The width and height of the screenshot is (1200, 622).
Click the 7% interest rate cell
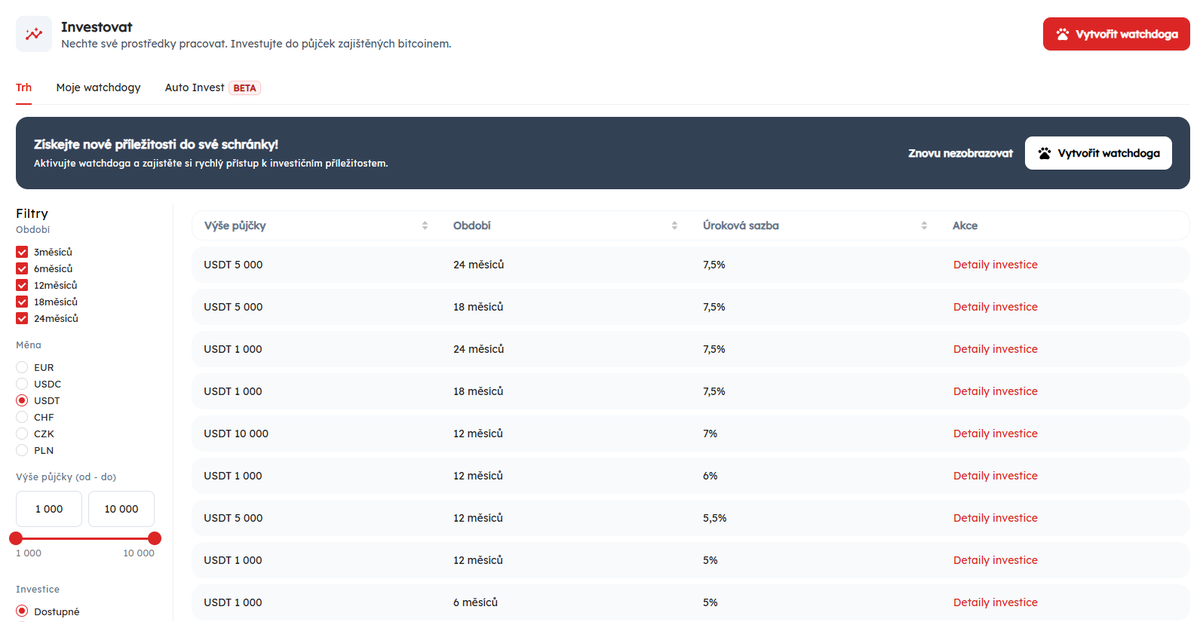(710, 434)
